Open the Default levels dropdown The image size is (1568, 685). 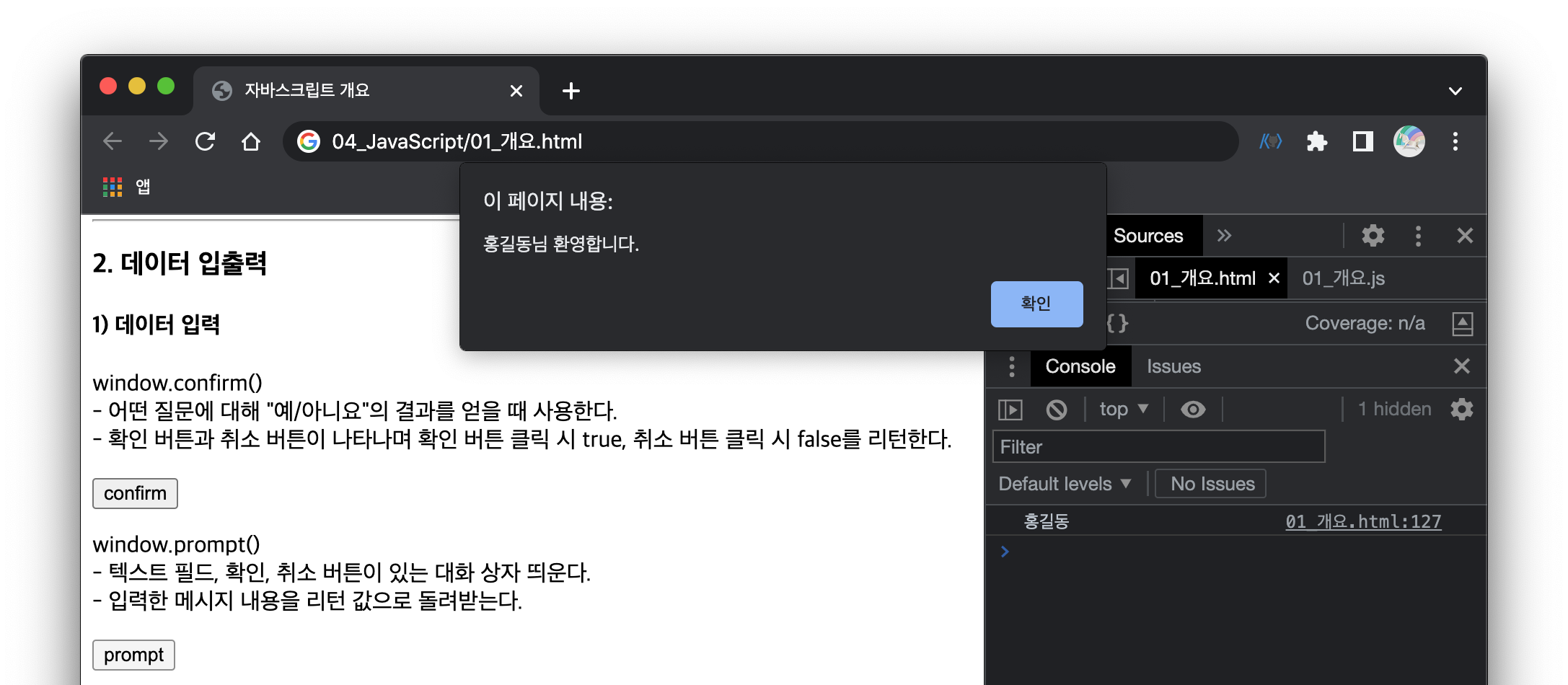point(1065,484)
